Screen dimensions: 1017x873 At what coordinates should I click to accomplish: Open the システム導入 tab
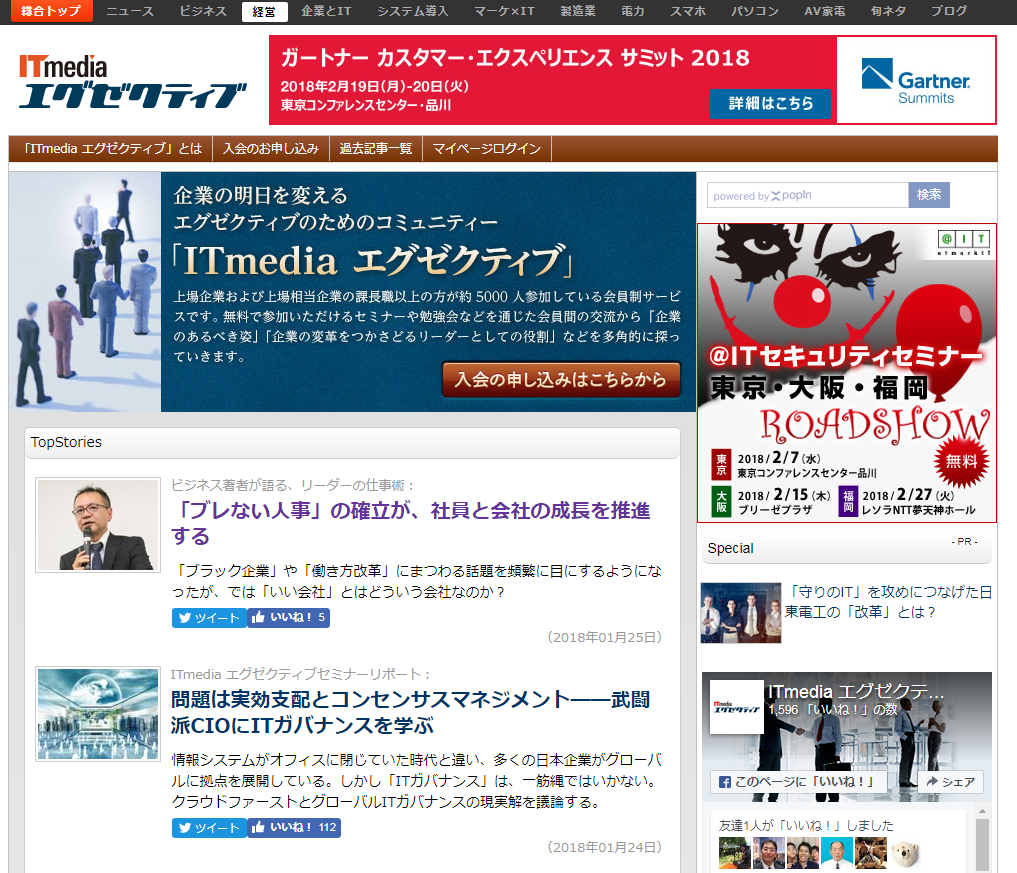pyautogui.click(x=413, y=11)
